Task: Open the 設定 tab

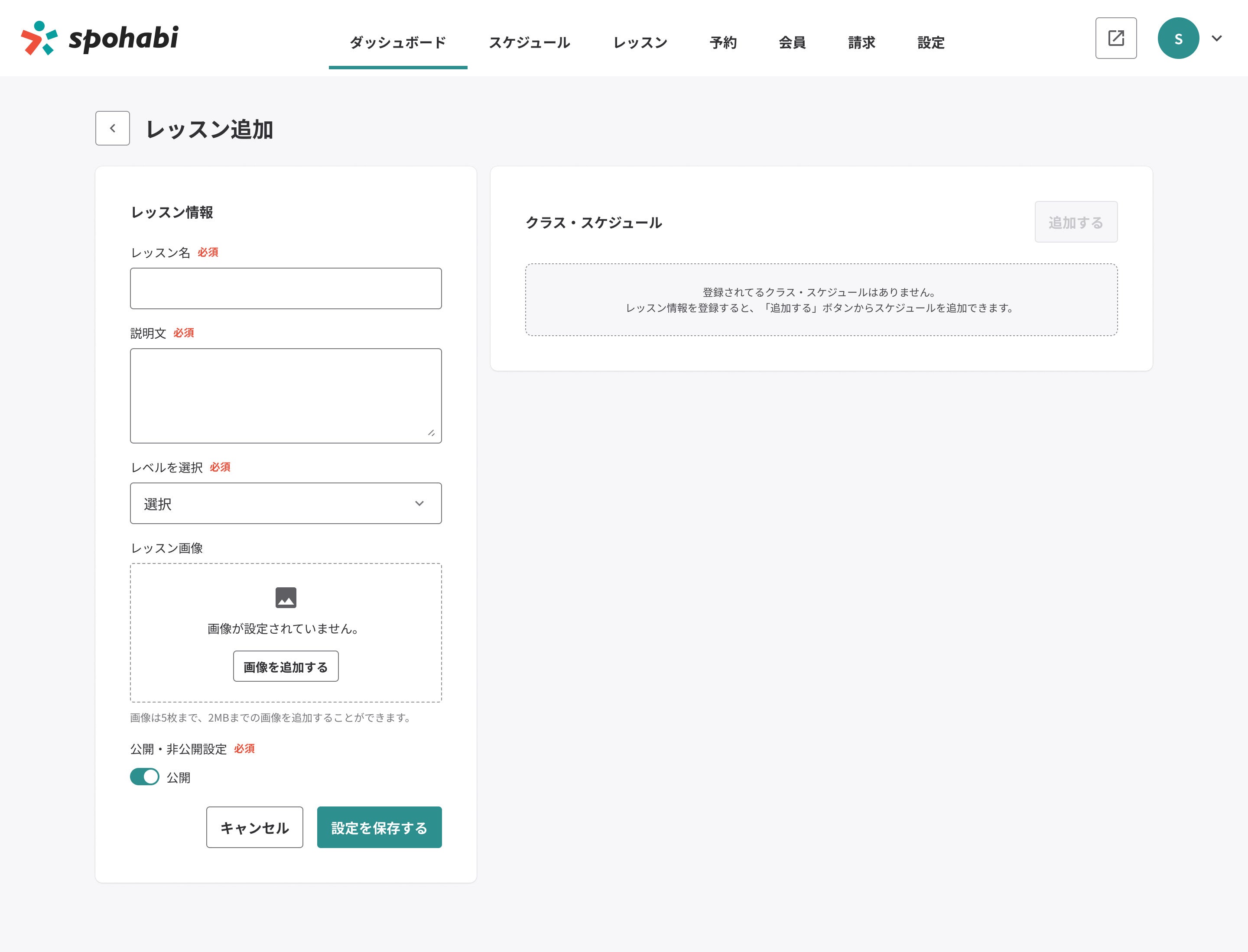Action: point(930,42)
